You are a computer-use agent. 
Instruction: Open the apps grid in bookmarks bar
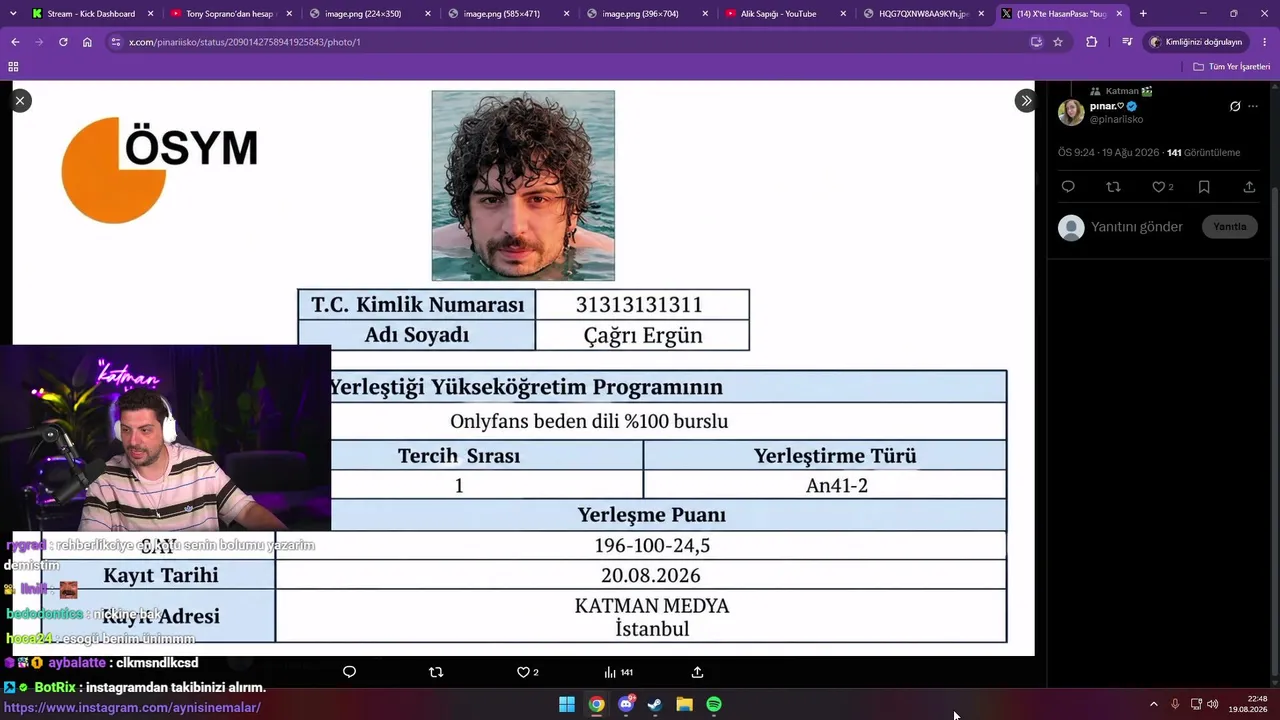point(13,67)
